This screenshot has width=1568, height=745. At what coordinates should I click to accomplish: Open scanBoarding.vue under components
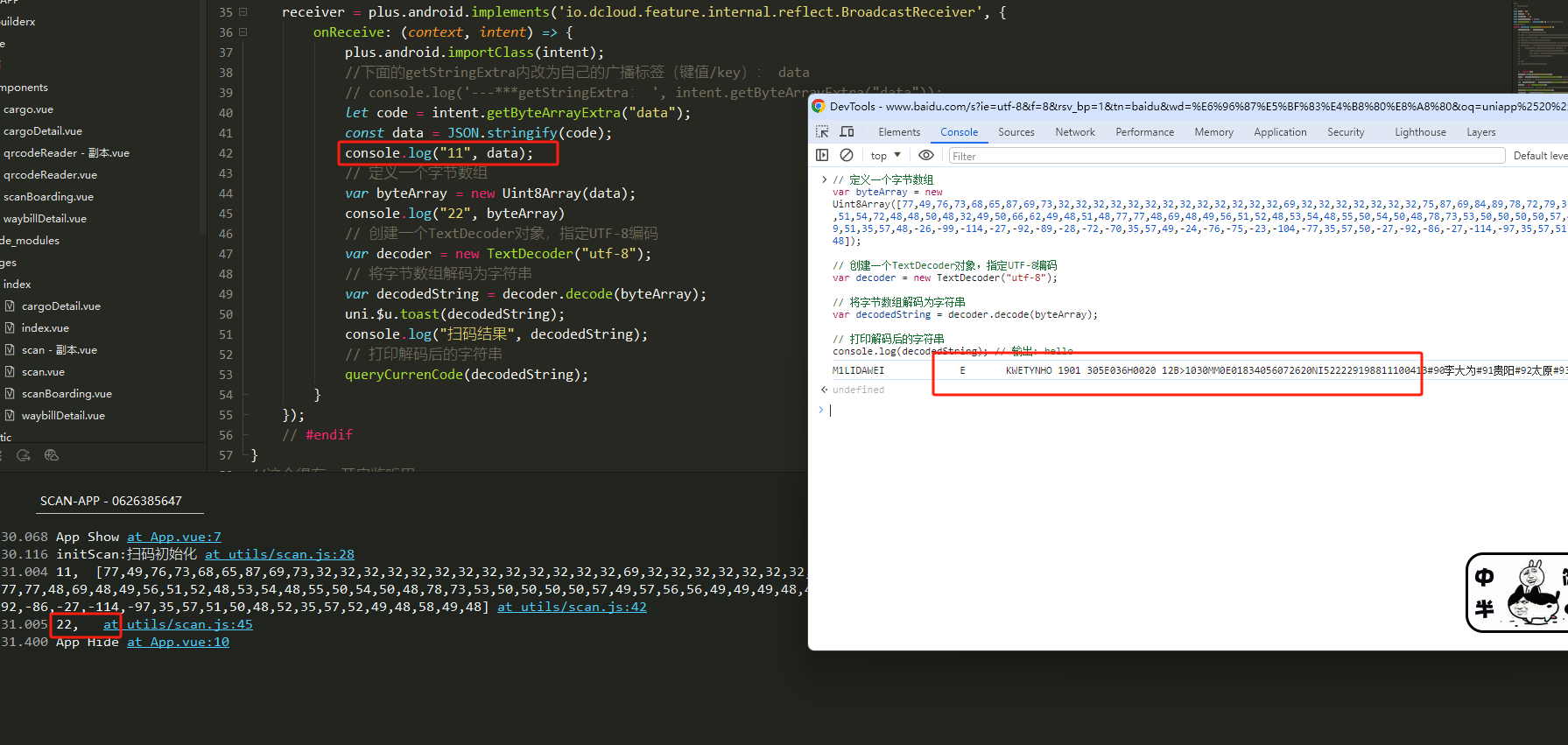[48, 197]
